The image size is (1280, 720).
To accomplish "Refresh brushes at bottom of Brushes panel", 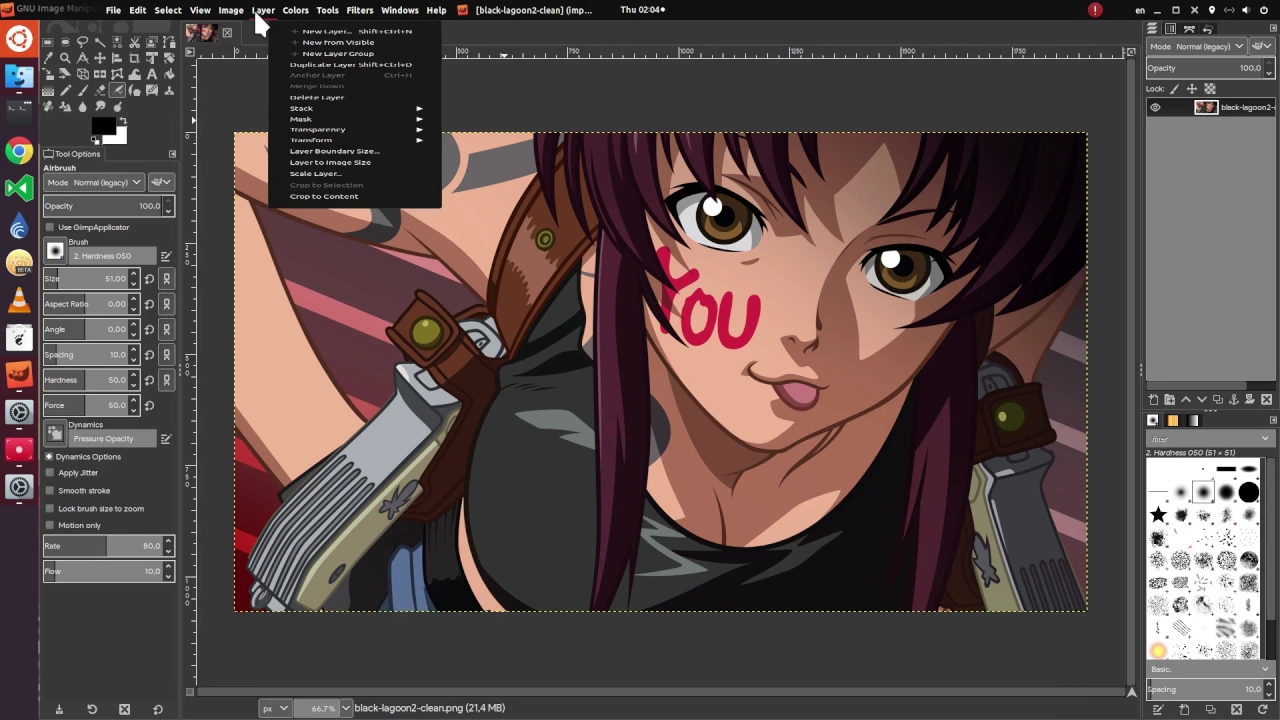I will [1262, 709].
